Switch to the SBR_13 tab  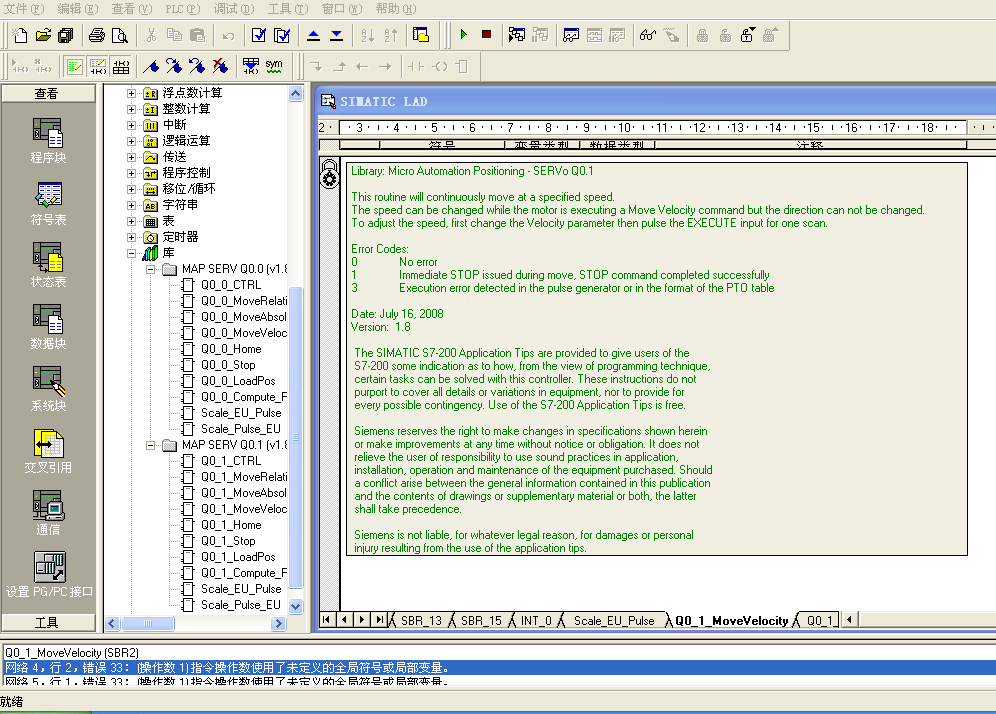(421, 621)
